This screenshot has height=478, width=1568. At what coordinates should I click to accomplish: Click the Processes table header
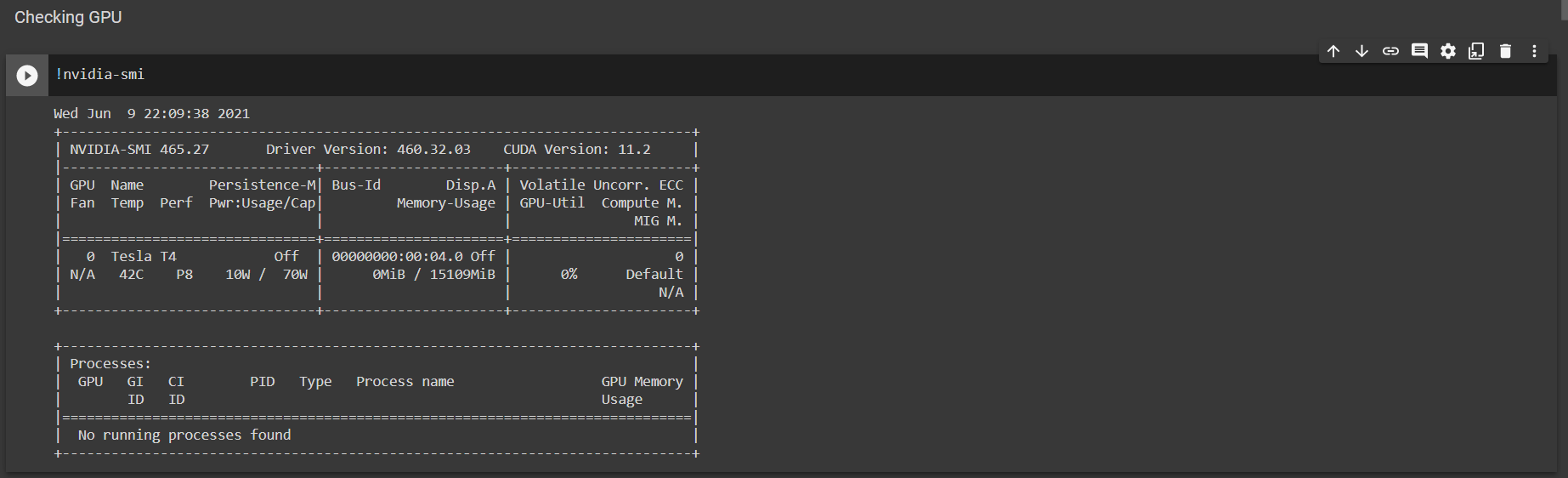click(x=110, y=364)
